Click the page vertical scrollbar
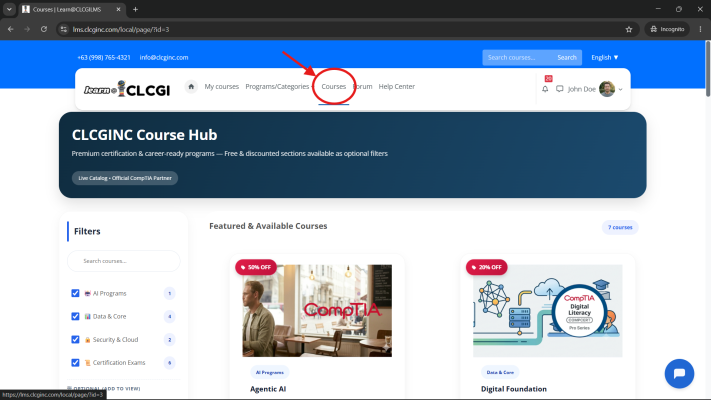 (x=708, y=68)
